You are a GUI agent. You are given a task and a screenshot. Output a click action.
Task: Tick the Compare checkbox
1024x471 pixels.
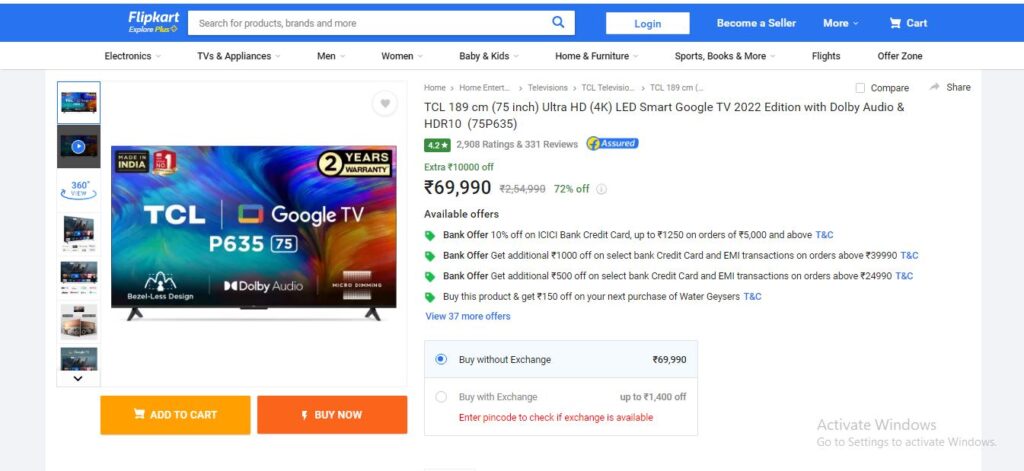coord(860,88)
